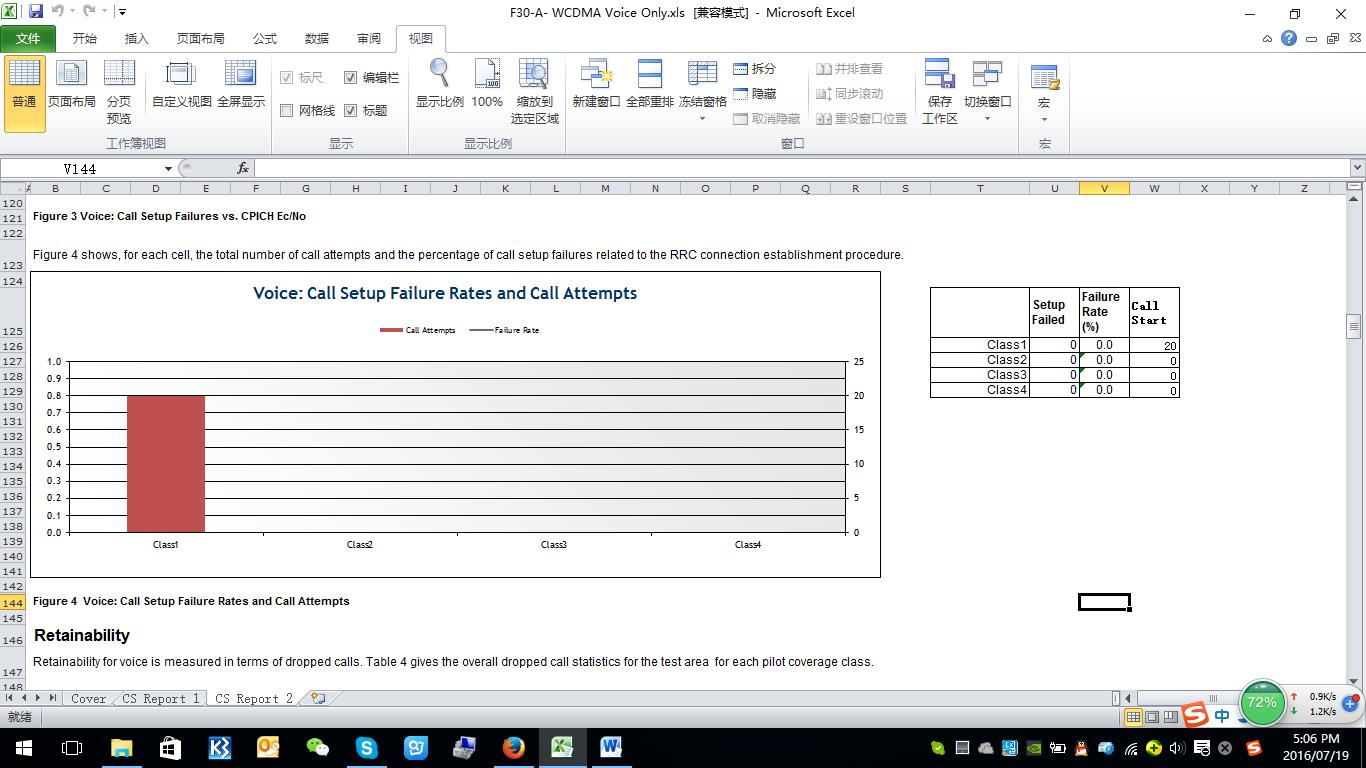
Task: Enable the Gridlines (网格线) checkbox
Action: click(287, 111)
